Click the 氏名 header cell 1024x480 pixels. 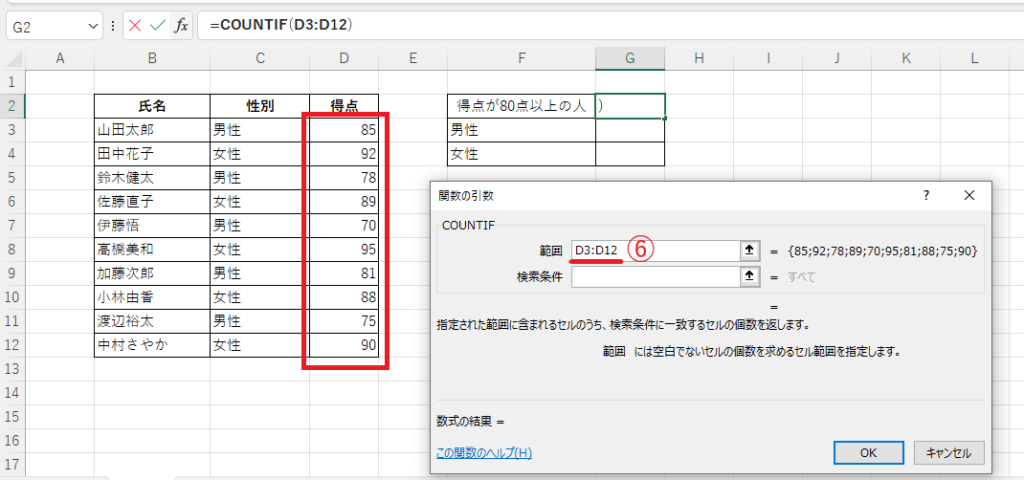pos(152,106)
